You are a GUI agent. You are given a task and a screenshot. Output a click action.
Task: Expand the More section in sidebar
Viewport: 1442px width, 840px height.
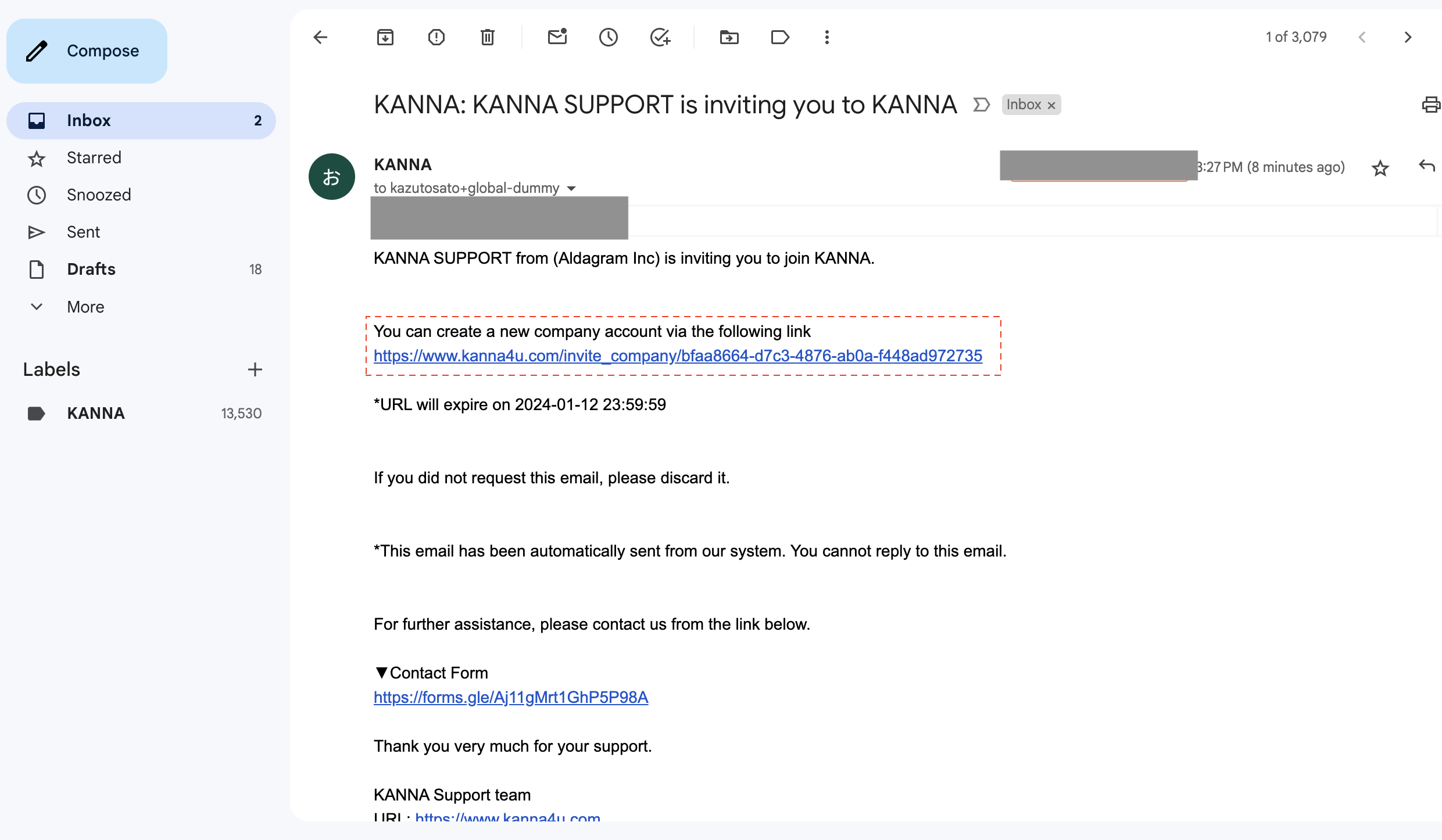coord(85,307)
